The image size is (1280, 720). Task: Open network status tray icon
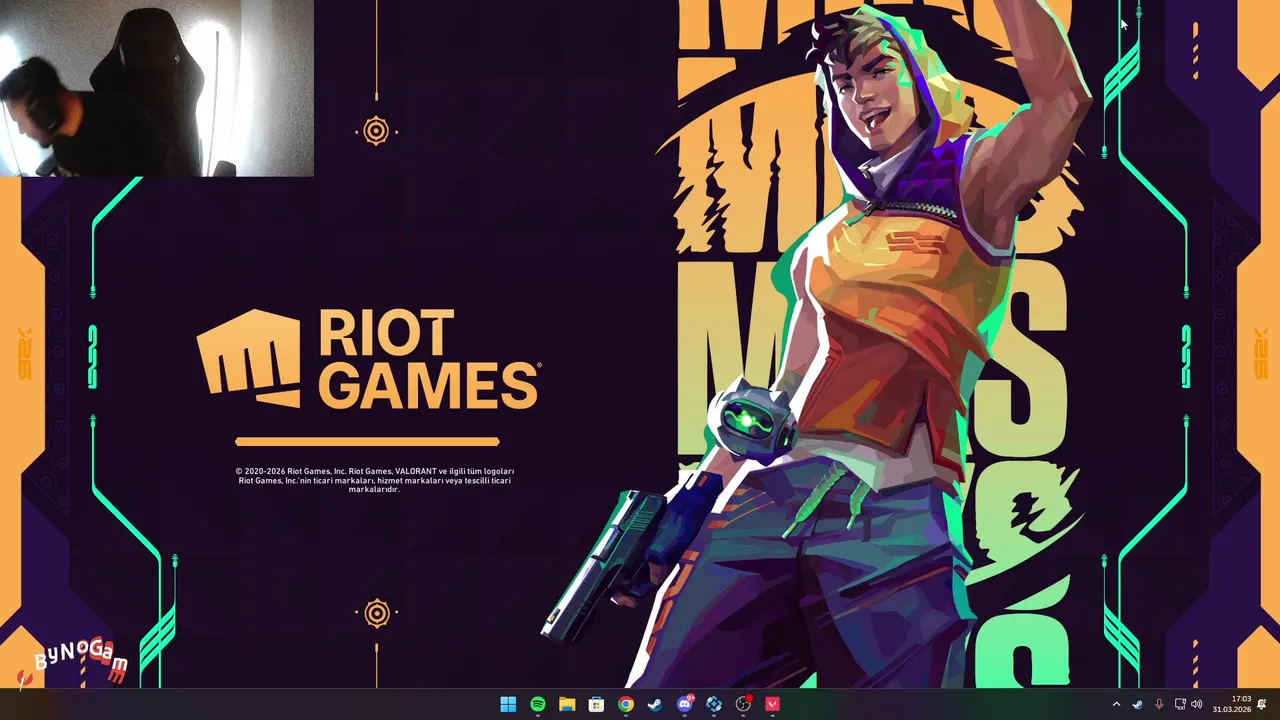[1180, 704]
